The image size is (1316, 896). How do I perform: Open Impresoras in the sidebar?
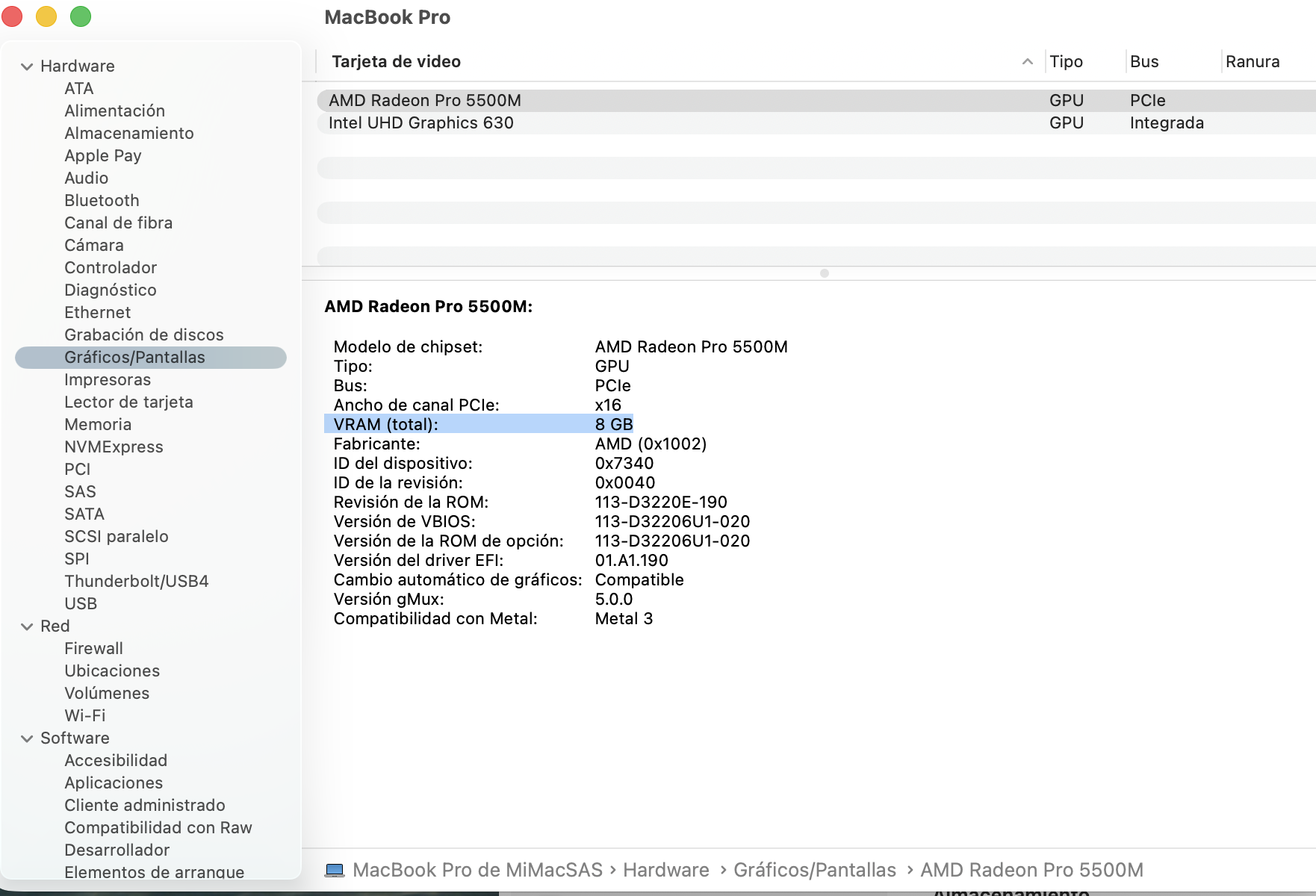point(107,380)
